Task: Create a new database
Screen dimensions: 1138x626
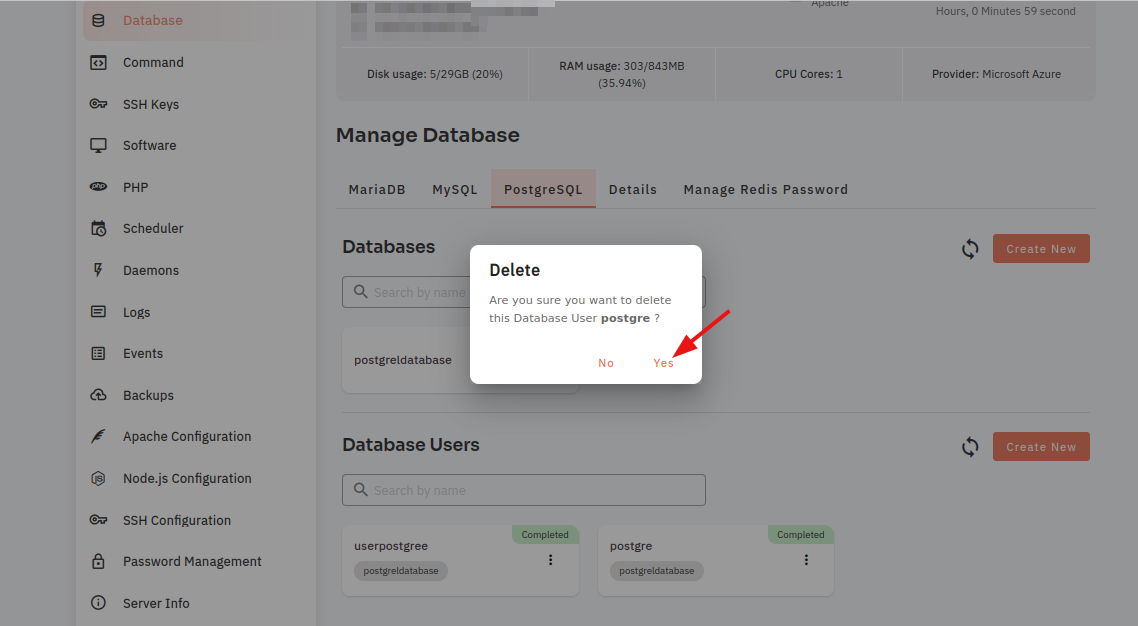Action: pos(1041,249)
